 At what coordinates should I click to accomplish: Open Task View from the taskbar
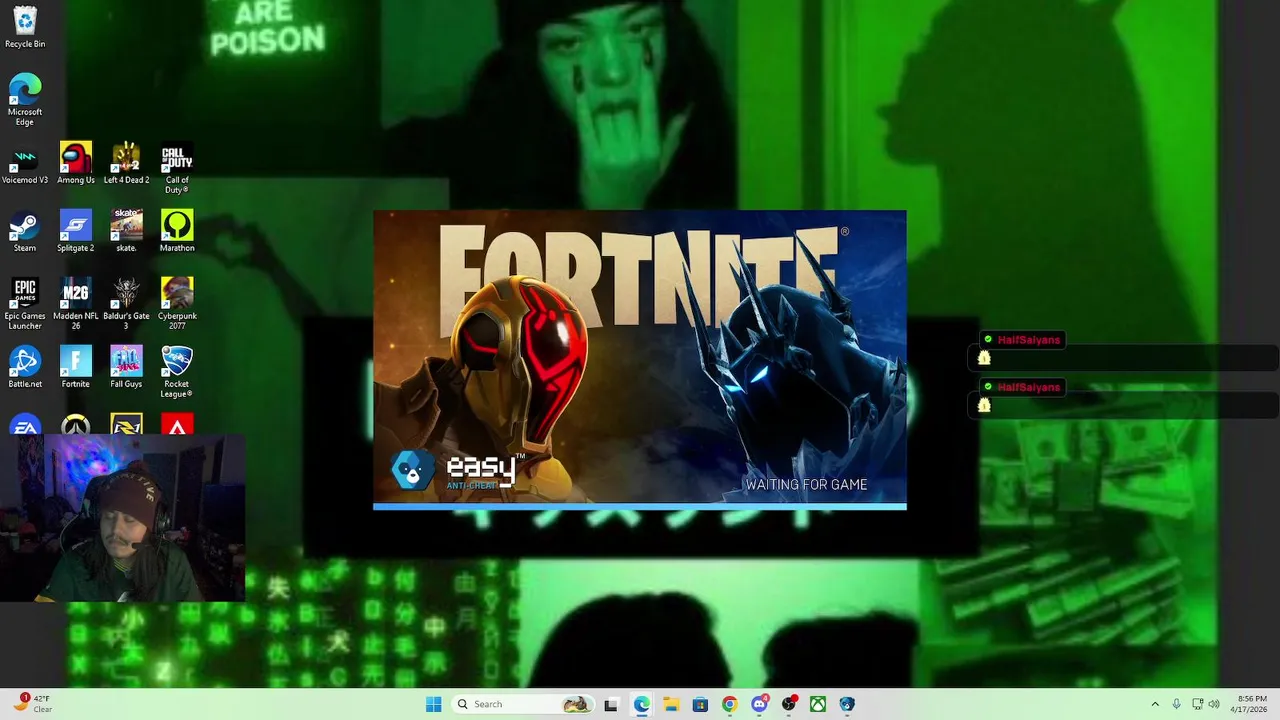pos(611,704)
